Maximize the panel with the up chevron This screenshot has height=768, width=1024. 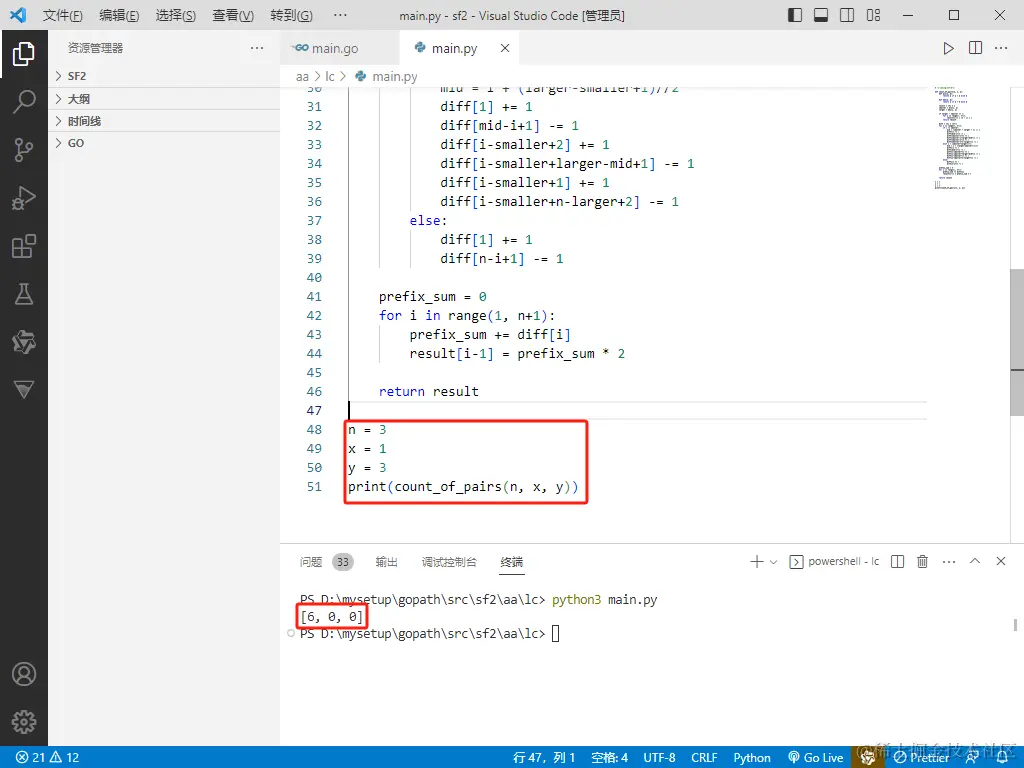point(975,561)
